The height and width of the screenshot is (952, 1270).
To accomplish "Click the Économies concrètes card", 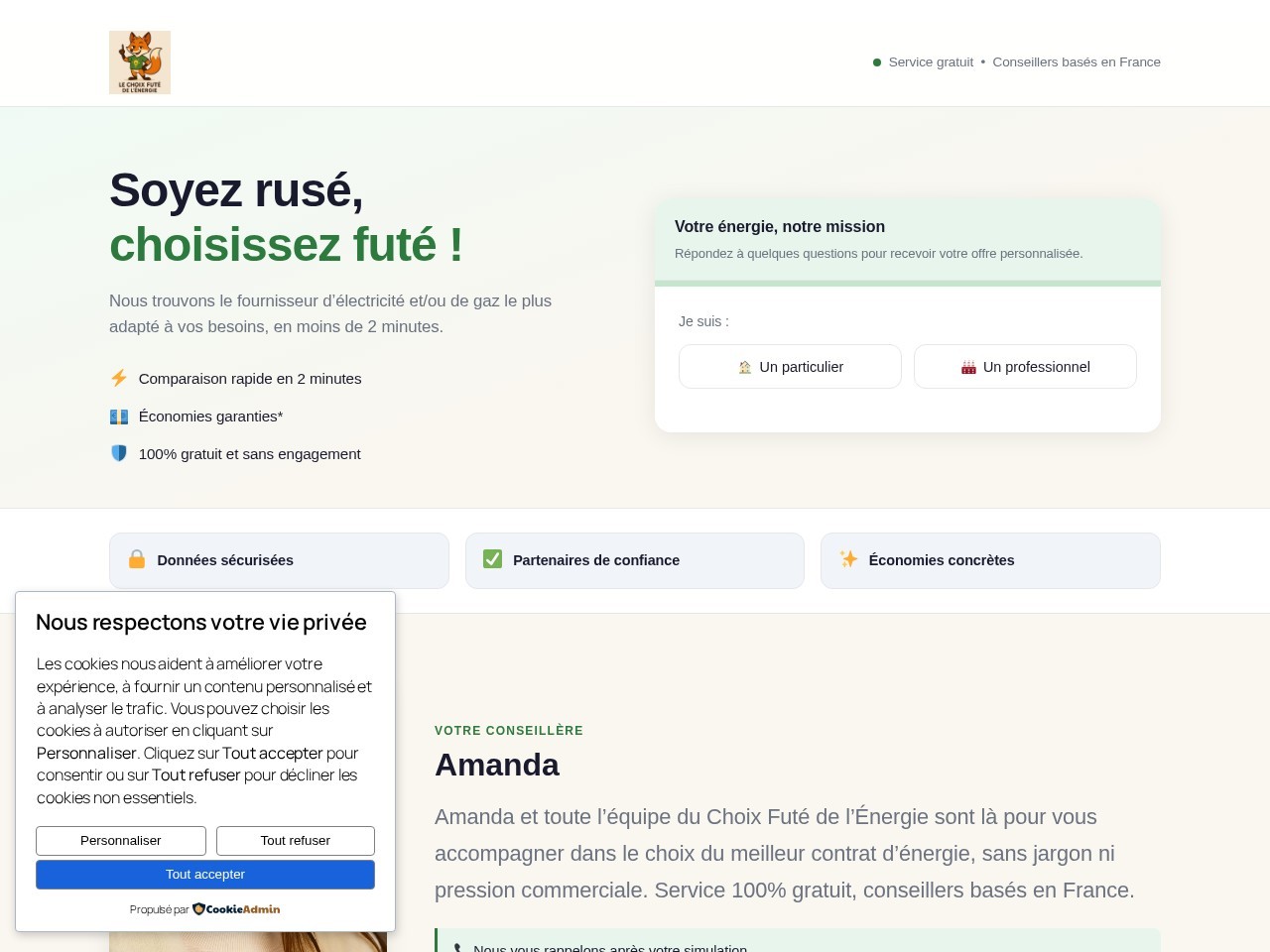I will point(990,560).
